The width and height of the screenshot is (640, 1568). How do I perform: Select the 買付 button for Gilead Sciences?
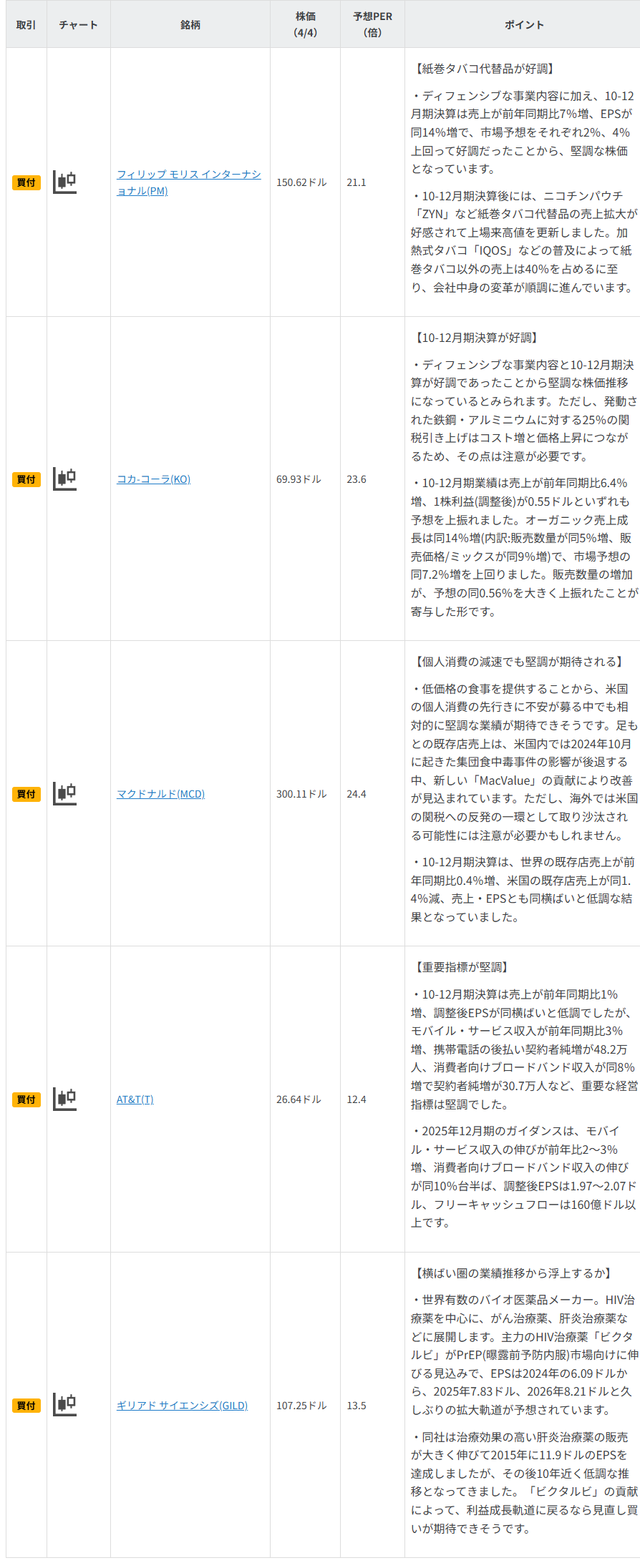pos(26,1406)
